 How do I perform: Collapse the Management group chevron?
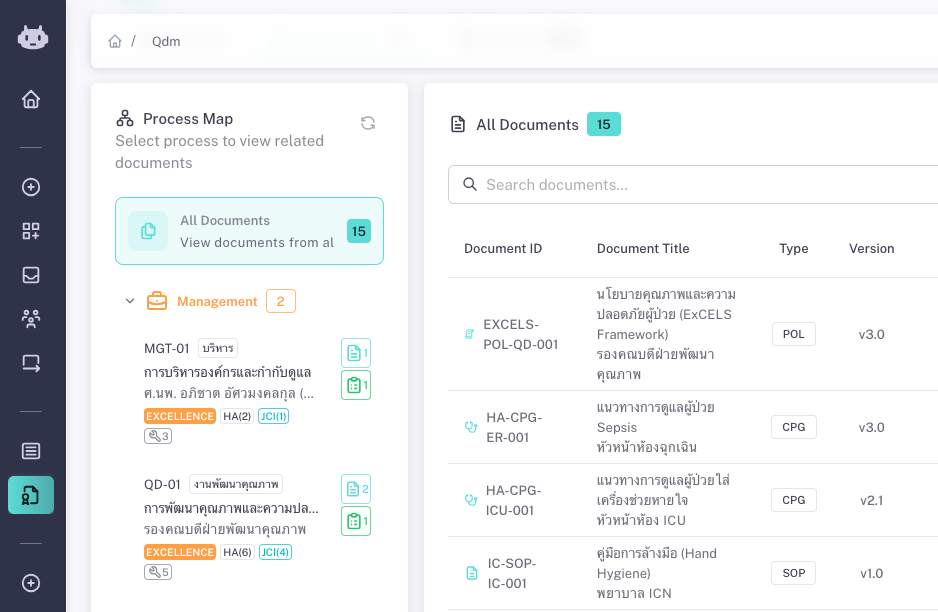(x=130, y=301)
